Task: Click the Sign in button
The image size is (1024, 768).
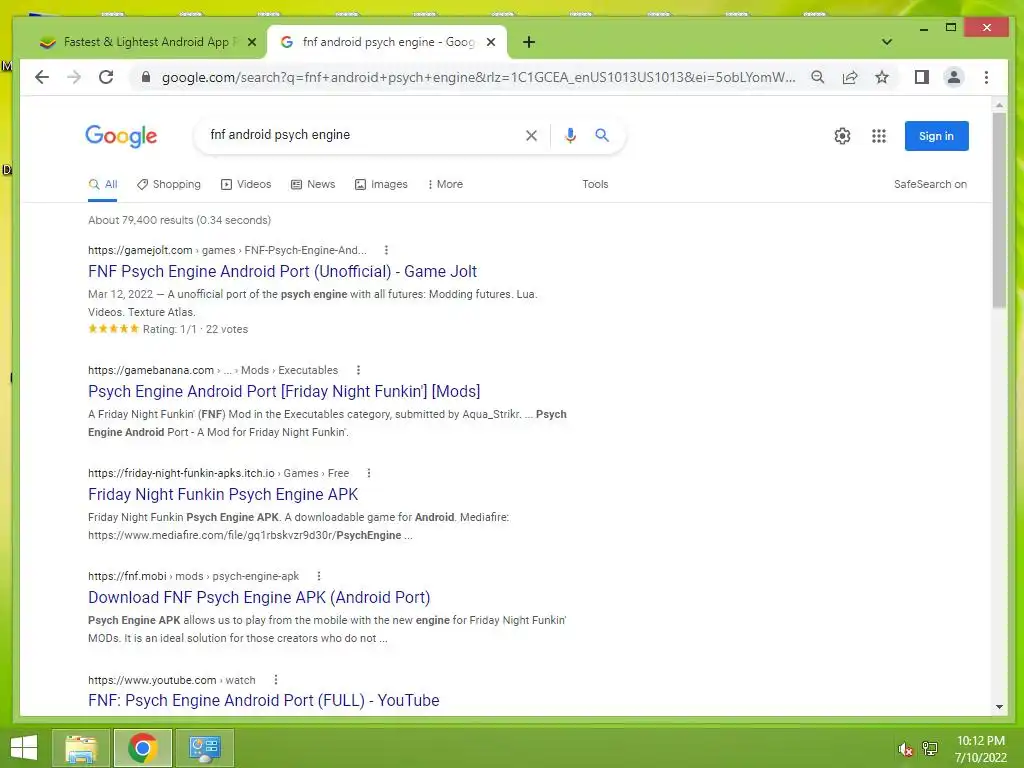Action: pyautogui.click(x=936, y=136)
